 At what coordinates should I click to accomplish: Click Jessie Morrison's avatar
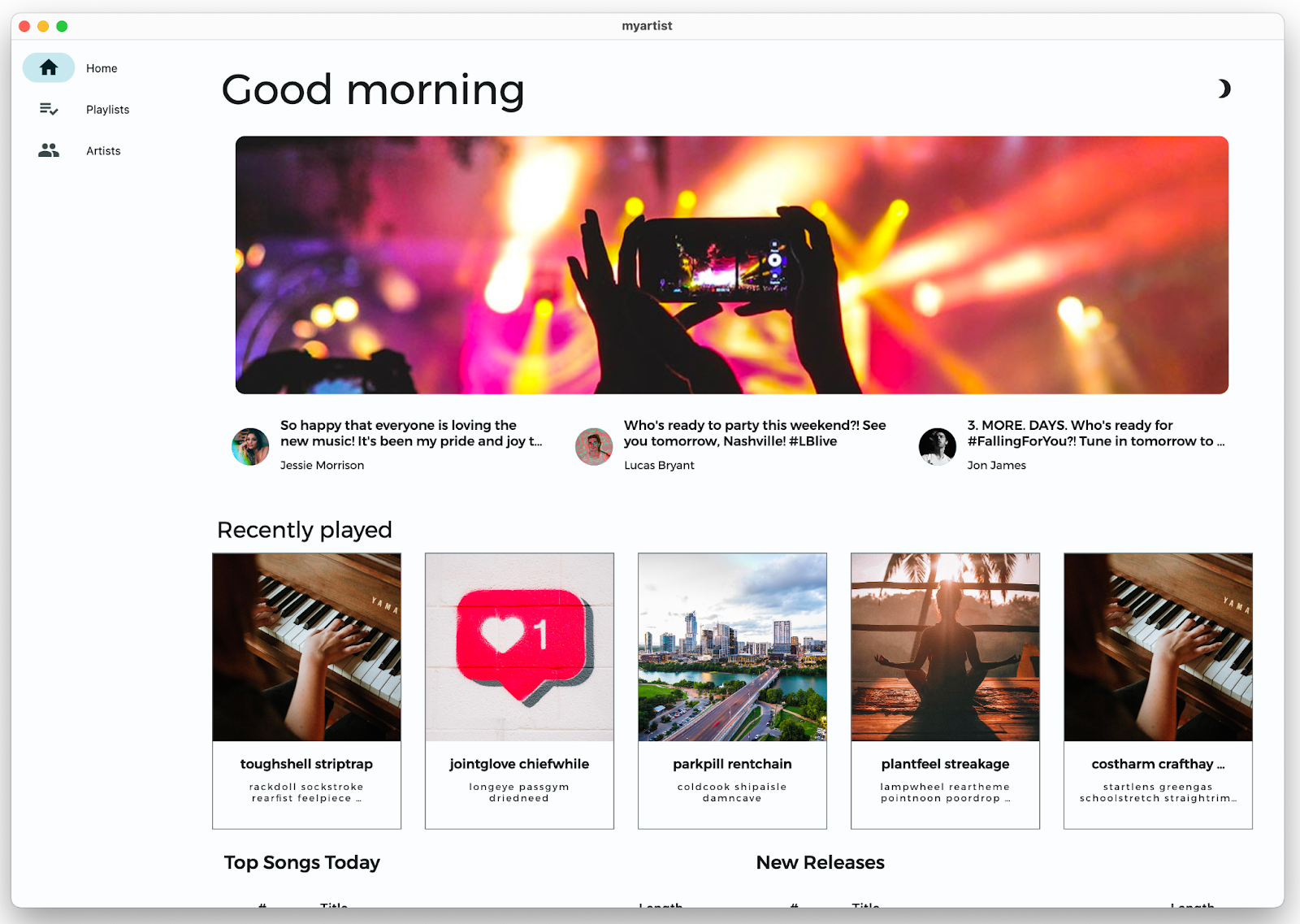250,446
